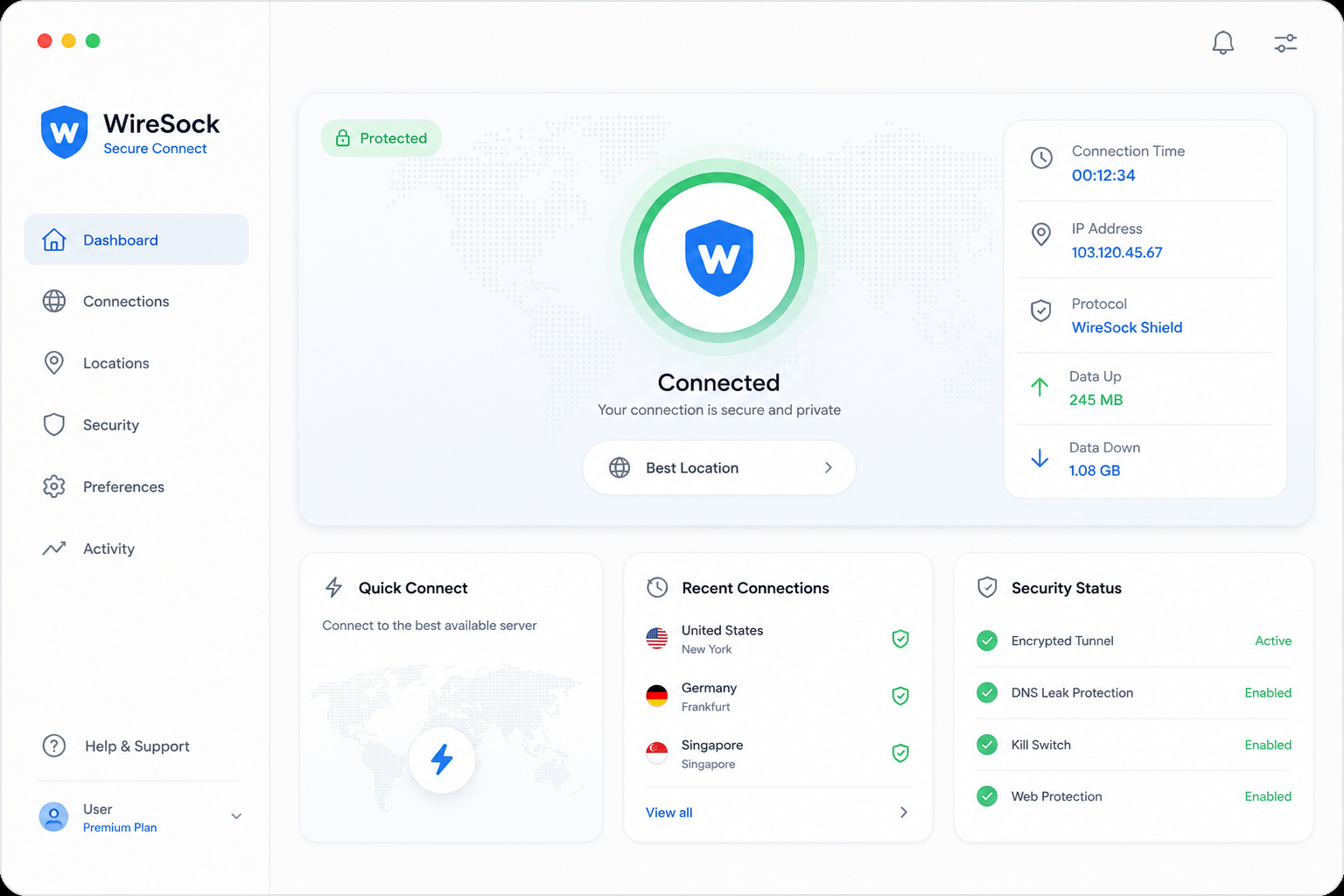Screen dimensions: 1344x896
Task: Click the shield badge beside Germany
Action: pyautogui.click(x=900, y=696)
